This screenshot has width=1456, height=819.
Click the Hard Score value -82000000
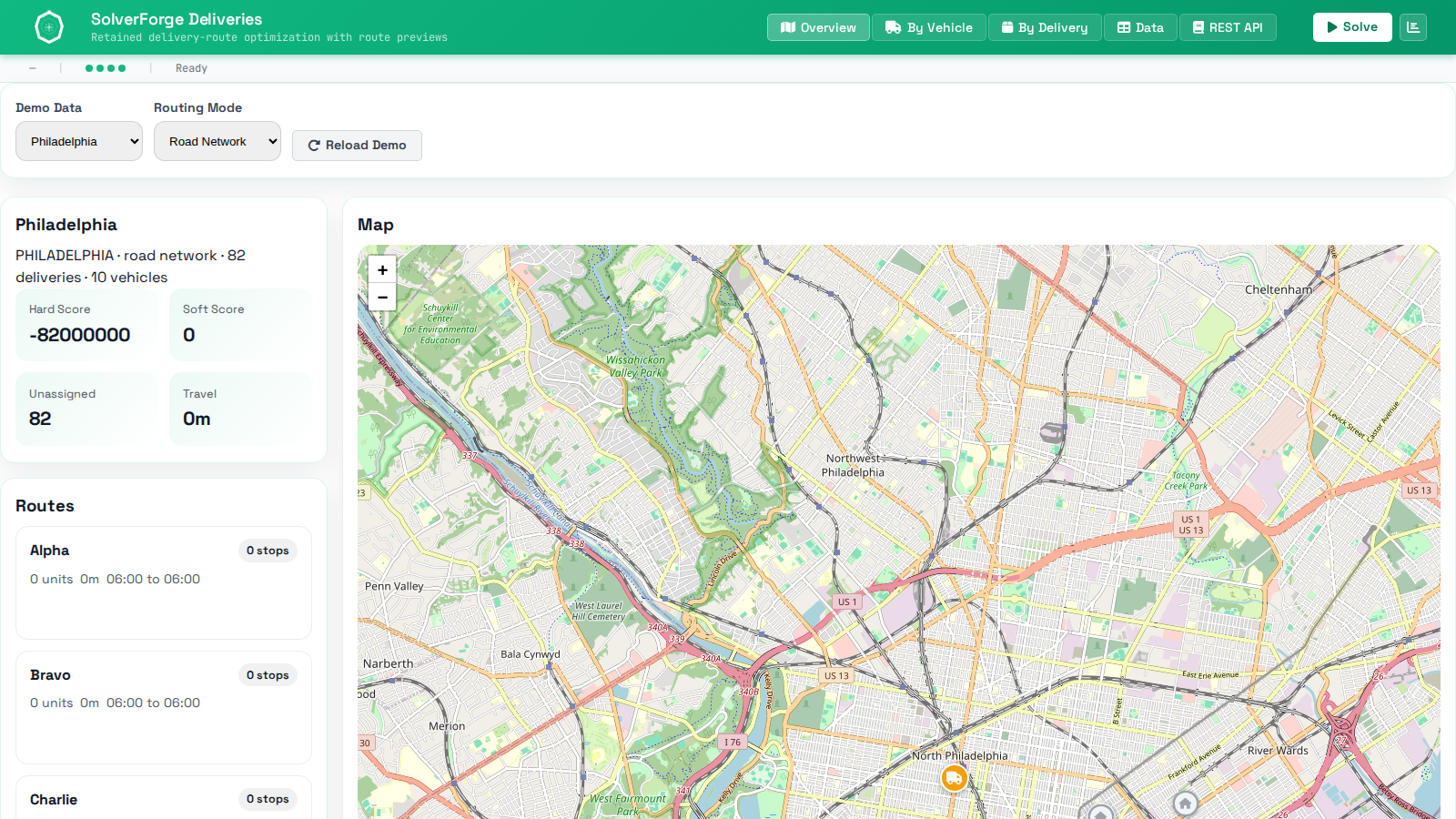[x=80, y=335]
